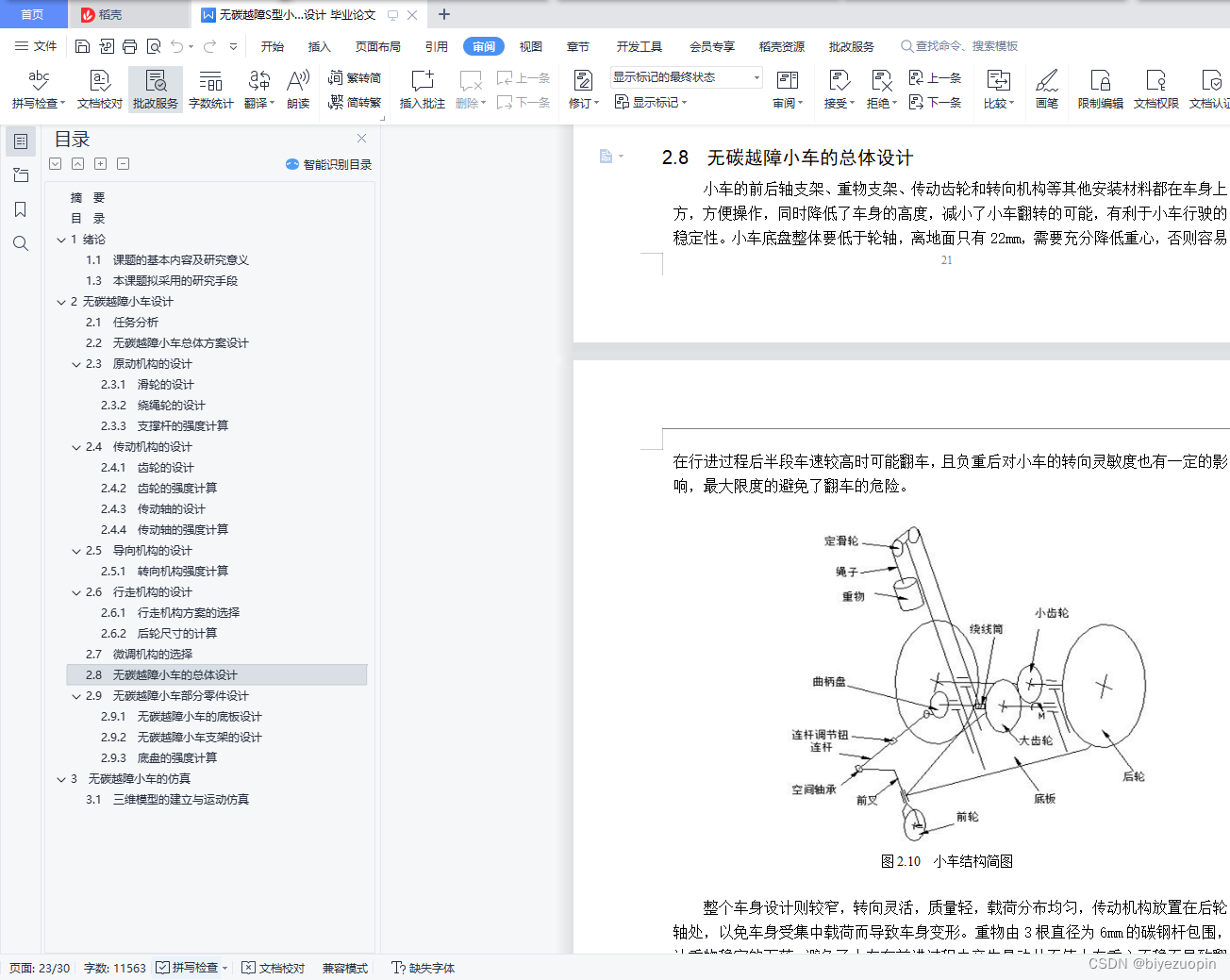Click the undo arrow icon

(x=177, y=46)
